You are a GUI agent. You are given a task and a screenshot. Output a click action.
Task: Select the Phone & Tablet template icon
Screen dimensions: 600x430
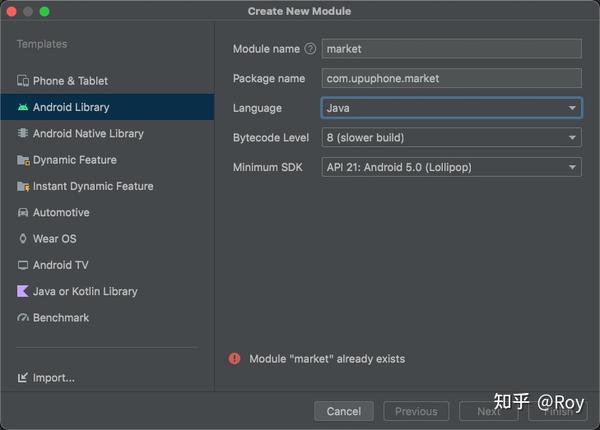coord(23,81)
